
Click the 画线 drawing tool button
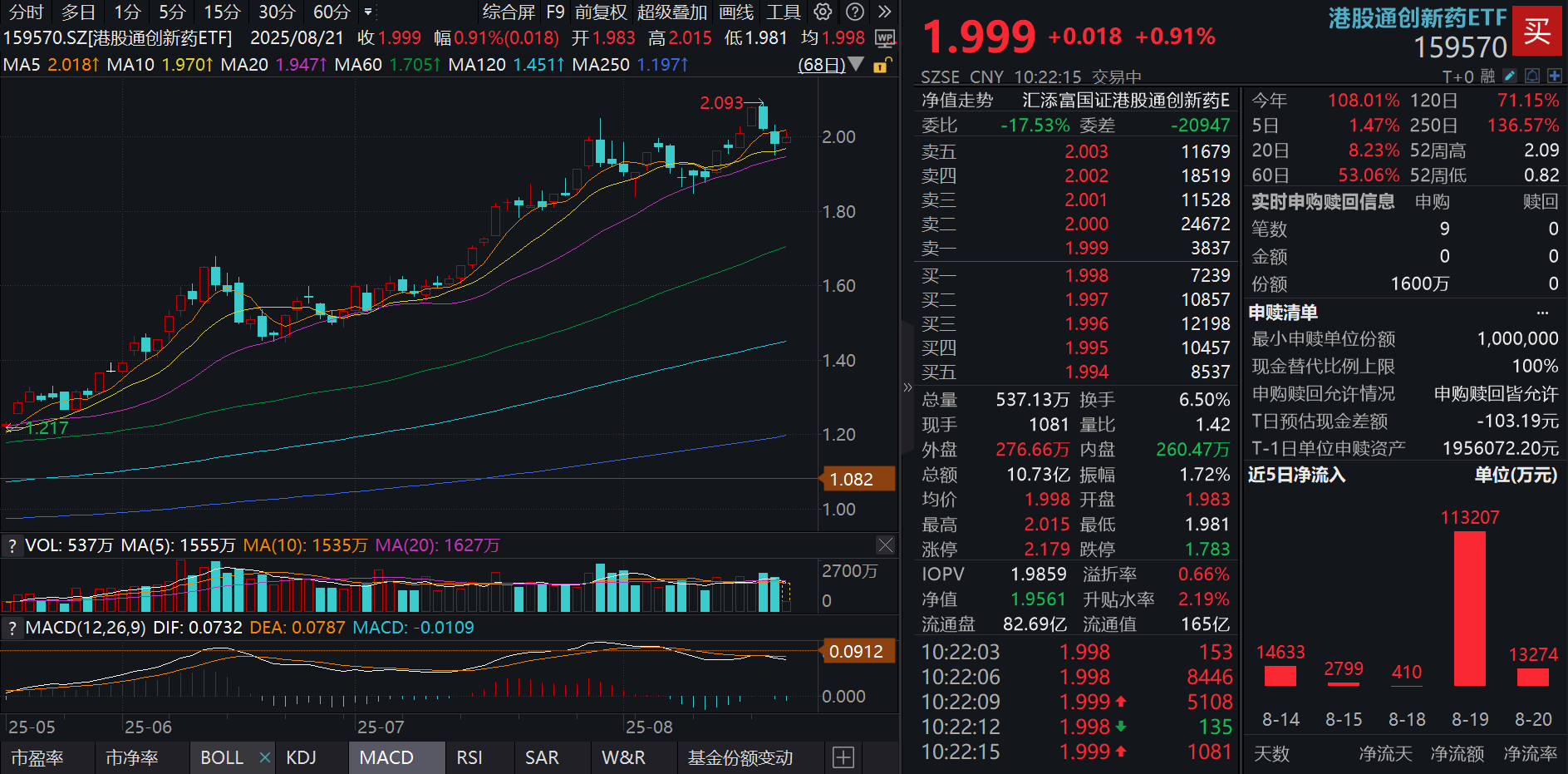735,12
